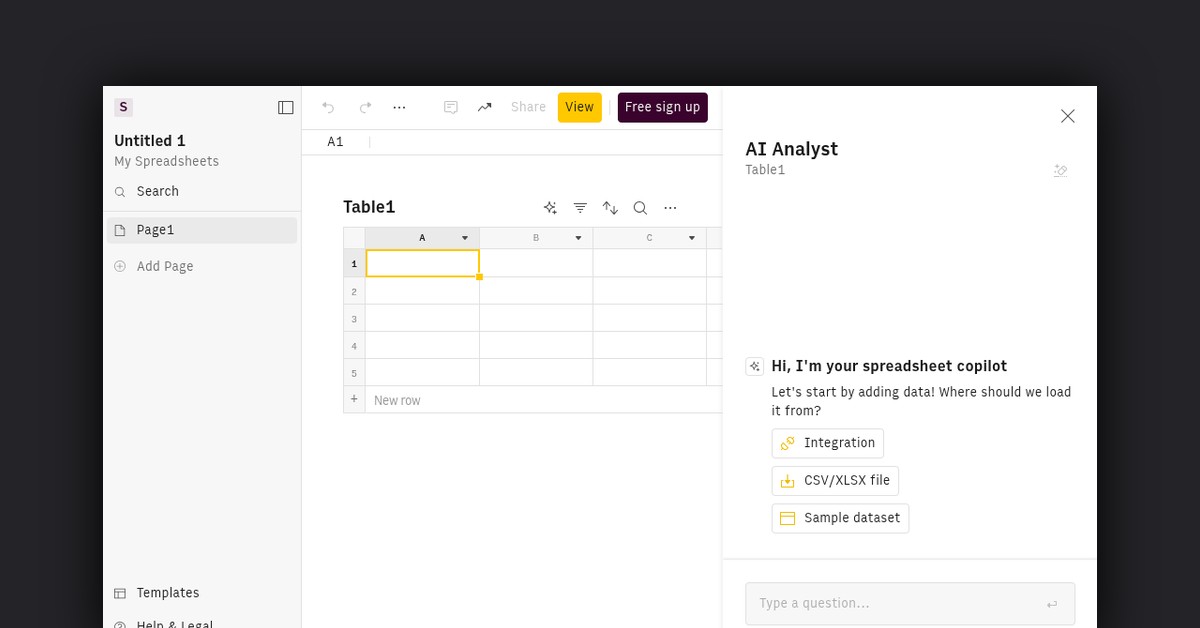Choose the CSV/XLSX file option
1200x628 pixels.
[835, 481]
